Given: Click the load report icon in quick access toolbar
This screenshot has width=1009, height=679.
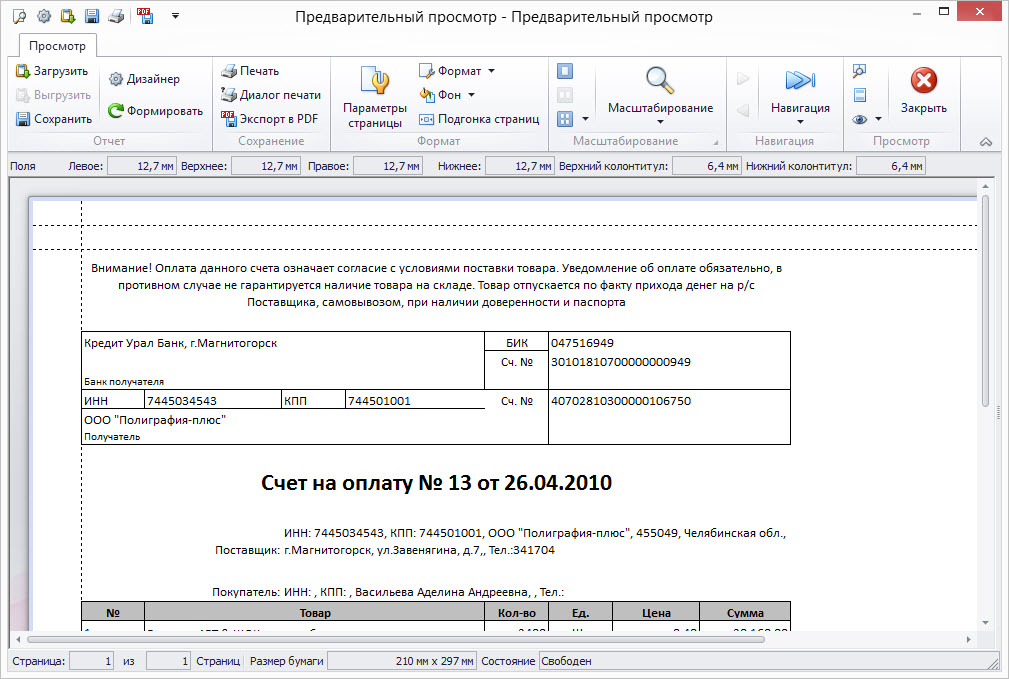Looking at the screenshot, I should 68,16.
